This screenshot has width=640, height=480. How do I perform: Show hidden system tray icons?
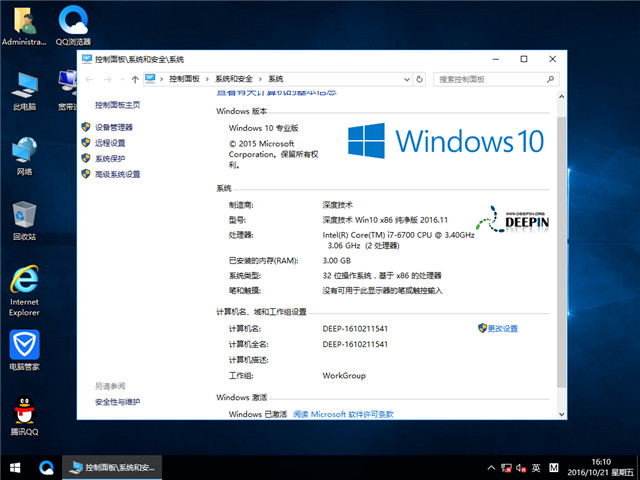491,468
